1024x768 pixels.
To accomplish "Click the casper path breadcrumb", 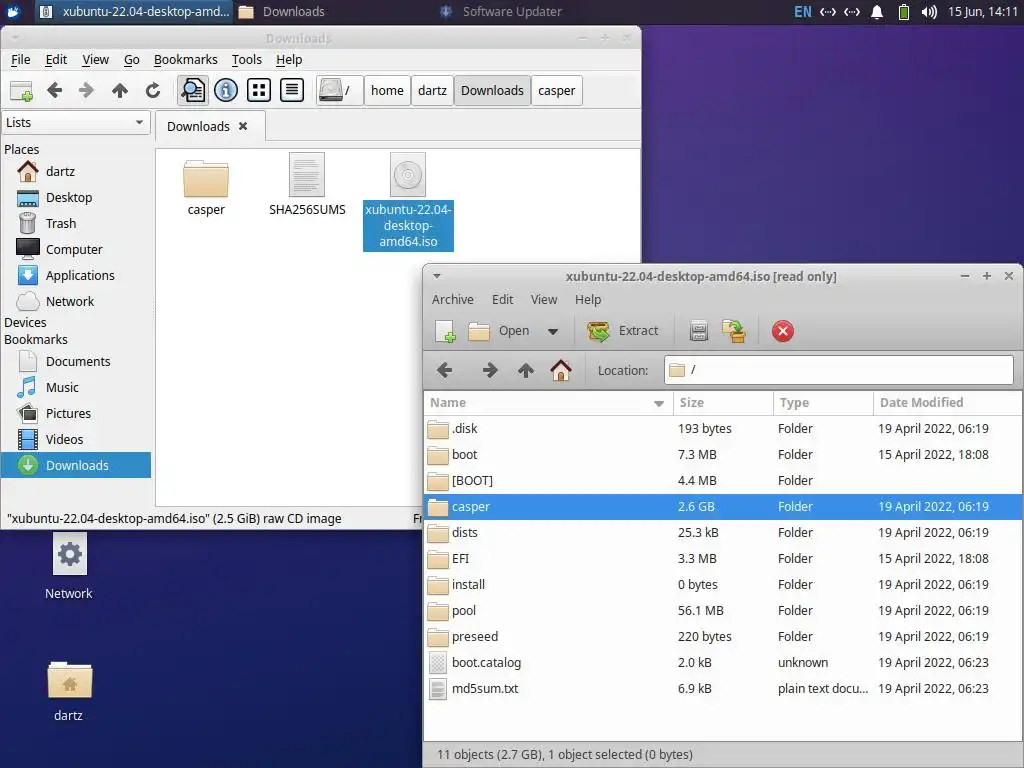I will 556,90.
